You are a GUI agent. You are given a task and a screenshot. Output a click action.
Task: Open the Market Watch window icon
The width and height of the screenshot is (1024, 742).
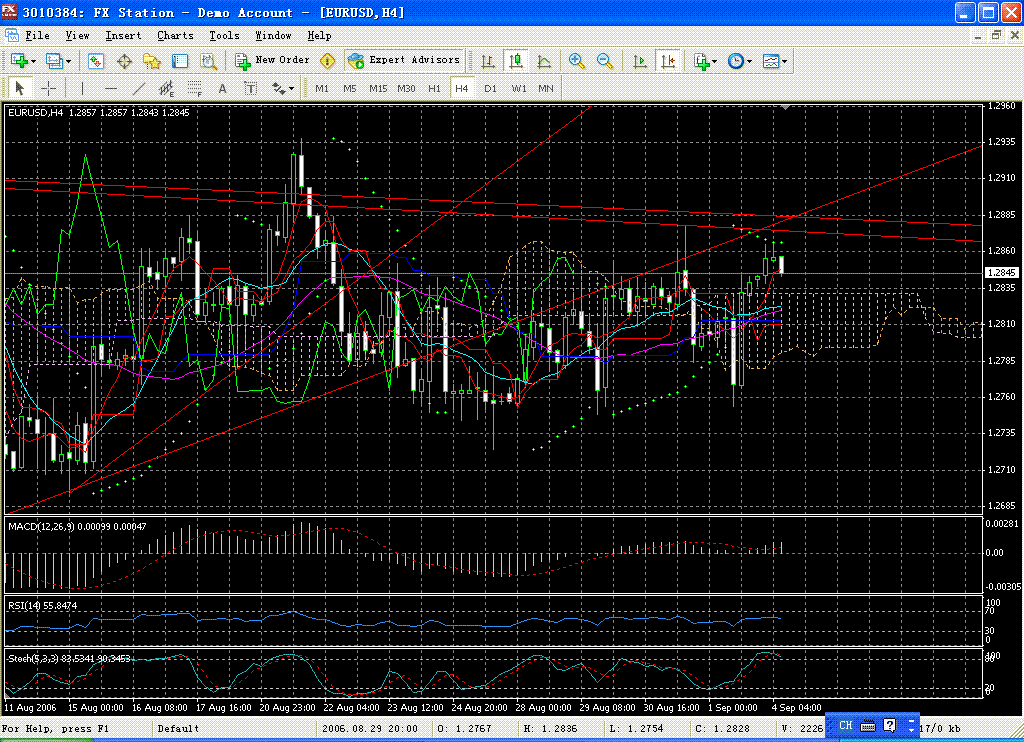[96, 61]
